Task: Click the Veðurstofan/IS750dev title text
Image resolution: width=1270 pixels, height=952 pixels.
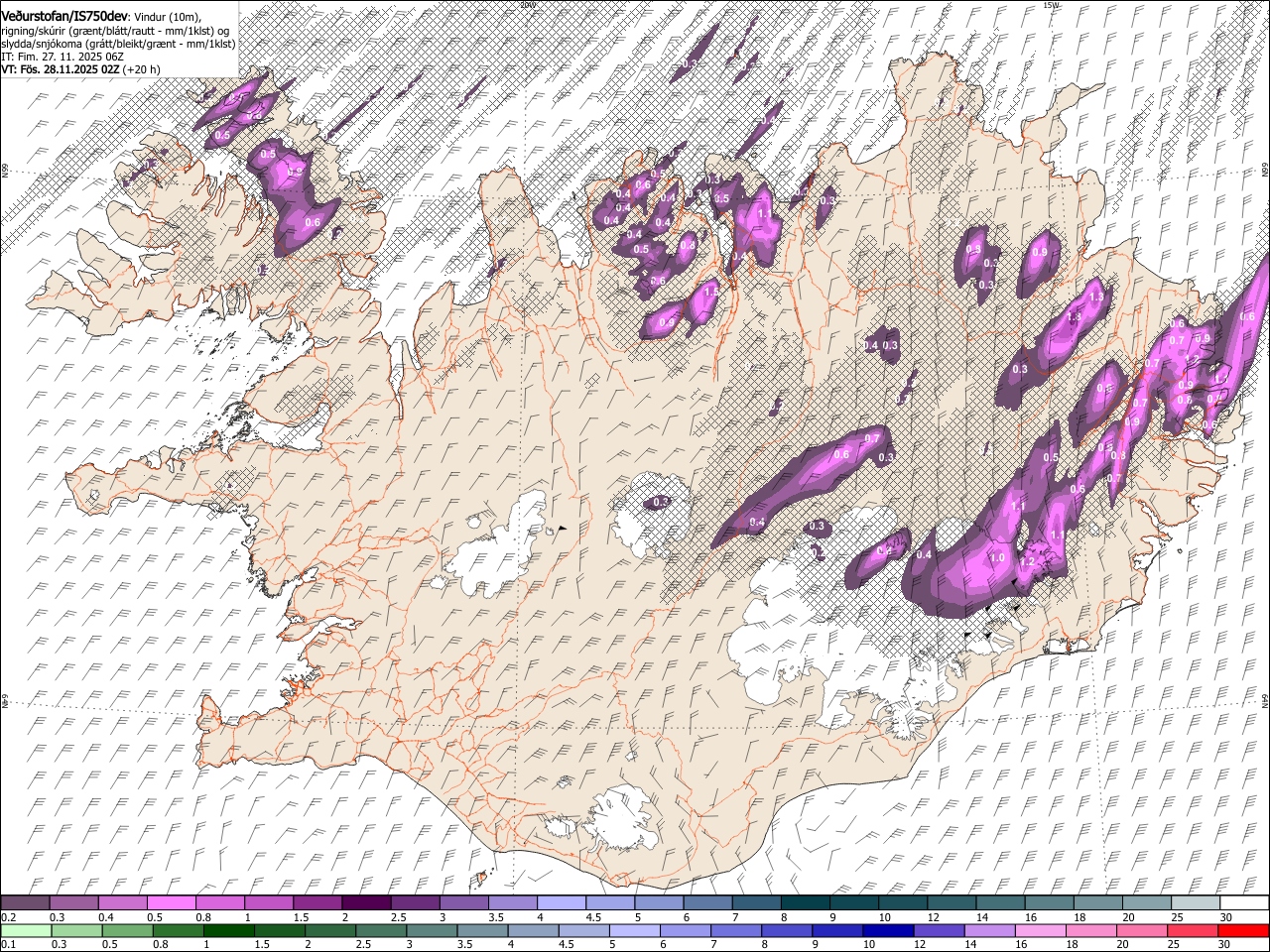Action: point(64,15)
